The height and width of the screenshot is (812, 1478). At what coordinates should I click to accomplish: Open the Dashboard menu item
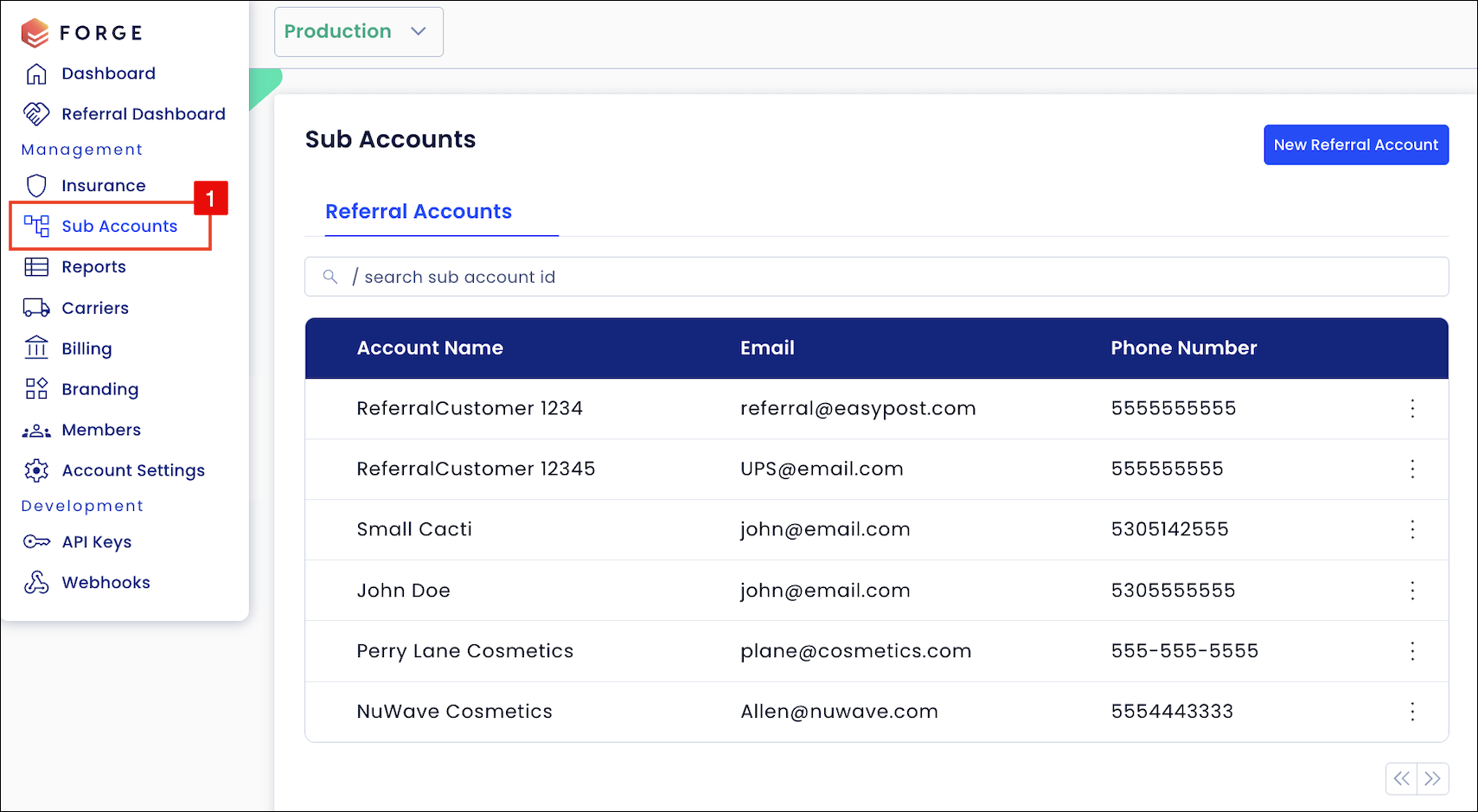[109, 74]
